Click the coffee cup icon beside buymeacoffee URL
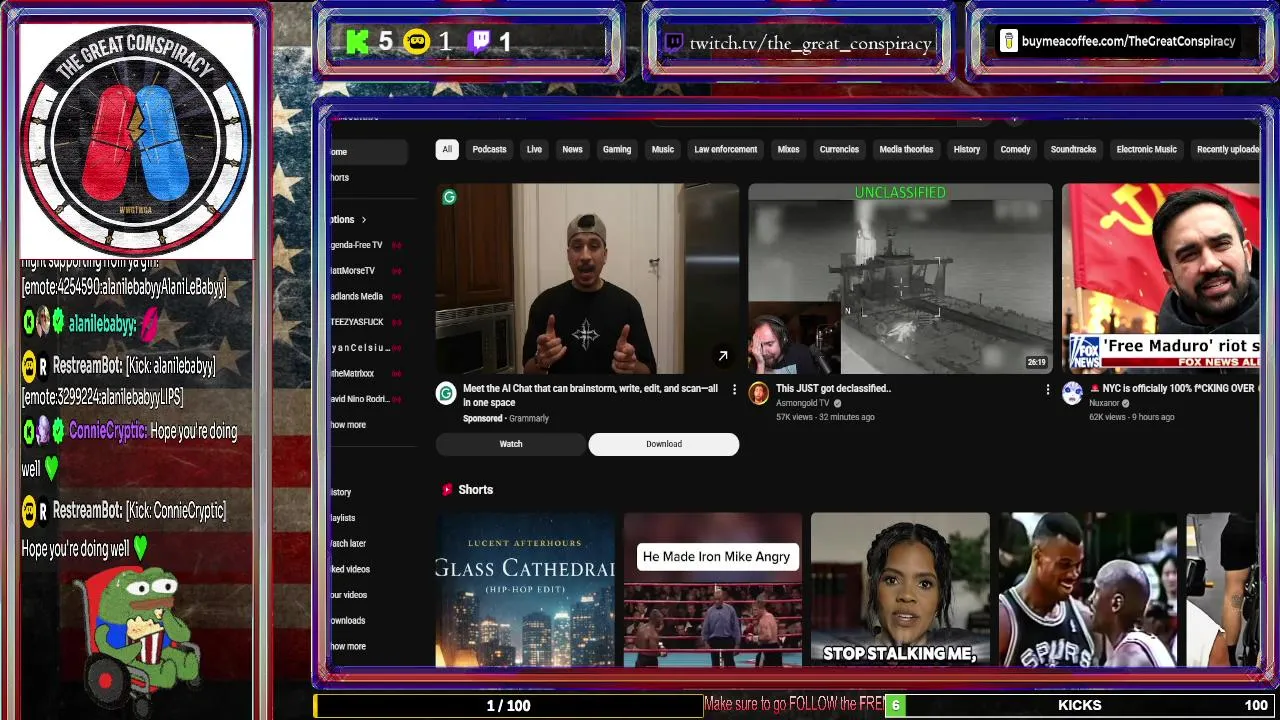1280x720 pixels. pos(1008,41)
